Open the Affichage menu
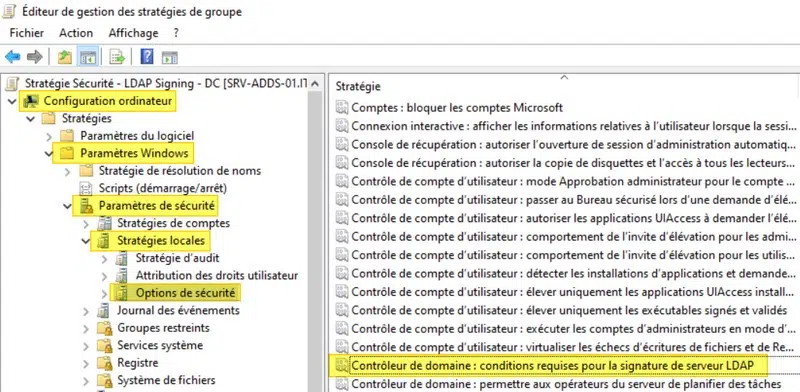 (x=133, y=33)
